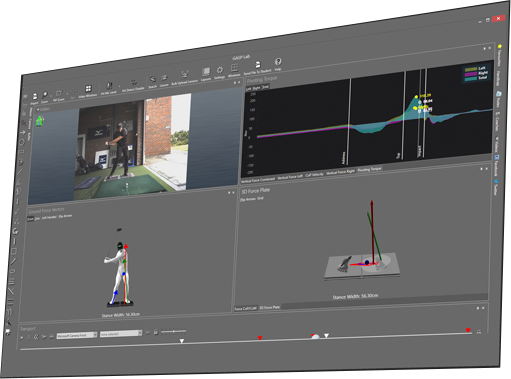
Task: Switch to Force CoP/CoM tab
Action: 245,309
